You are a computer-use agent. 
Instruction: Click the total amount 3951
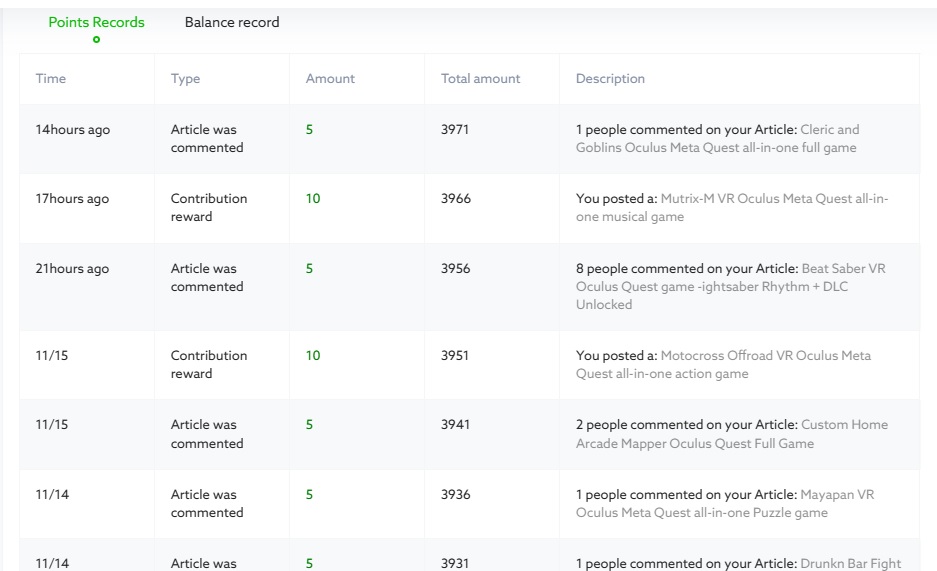click(x=455, y=355)
